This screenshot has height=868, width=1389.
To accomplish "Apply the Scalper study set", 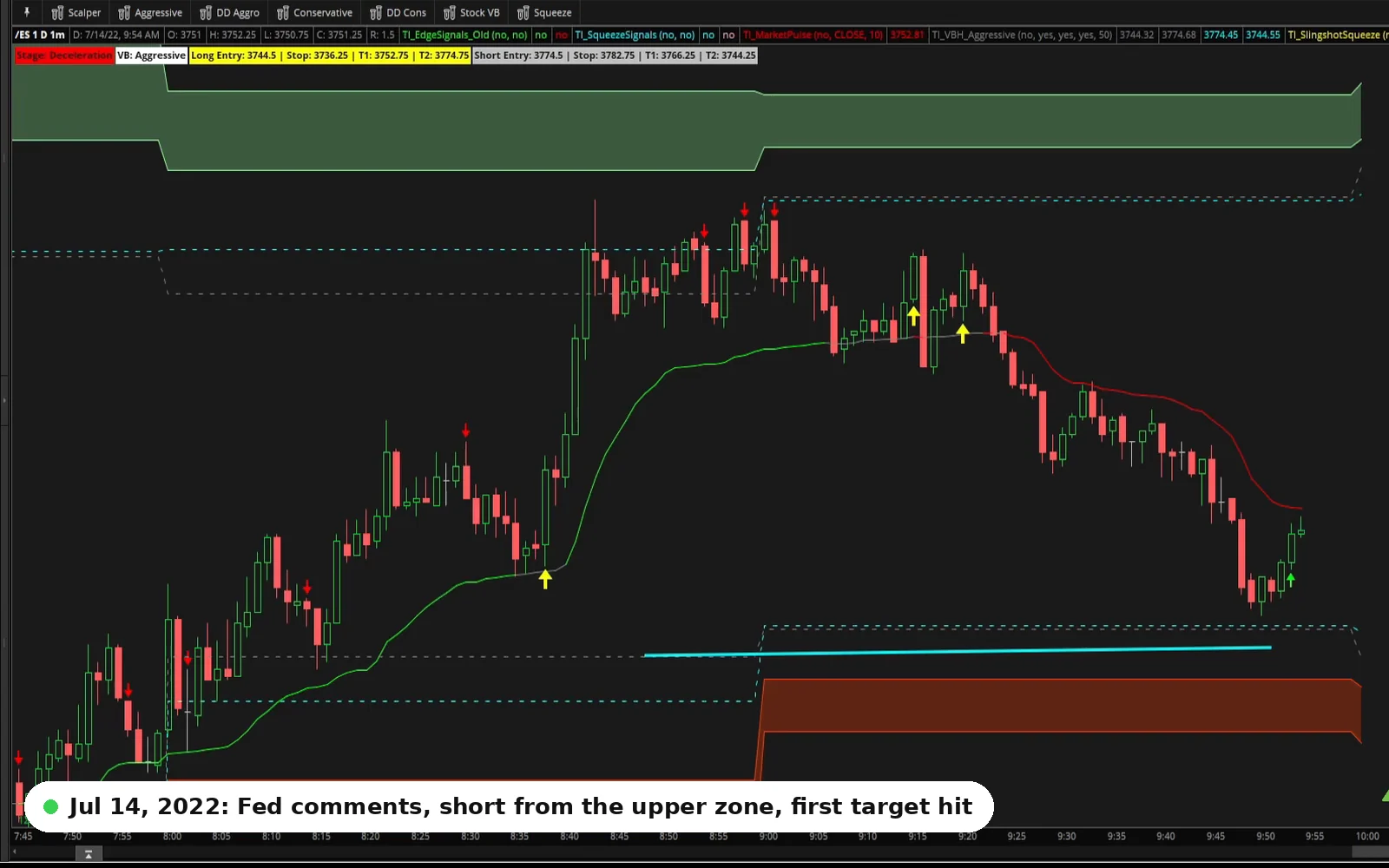I will [x=76, y=12].
